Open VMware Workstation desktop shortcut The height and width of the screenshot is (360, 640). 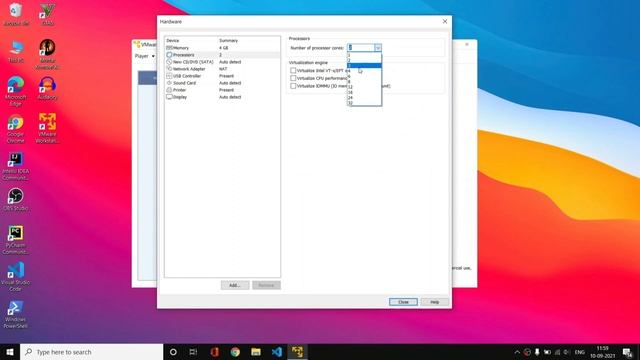pos(47,128)
